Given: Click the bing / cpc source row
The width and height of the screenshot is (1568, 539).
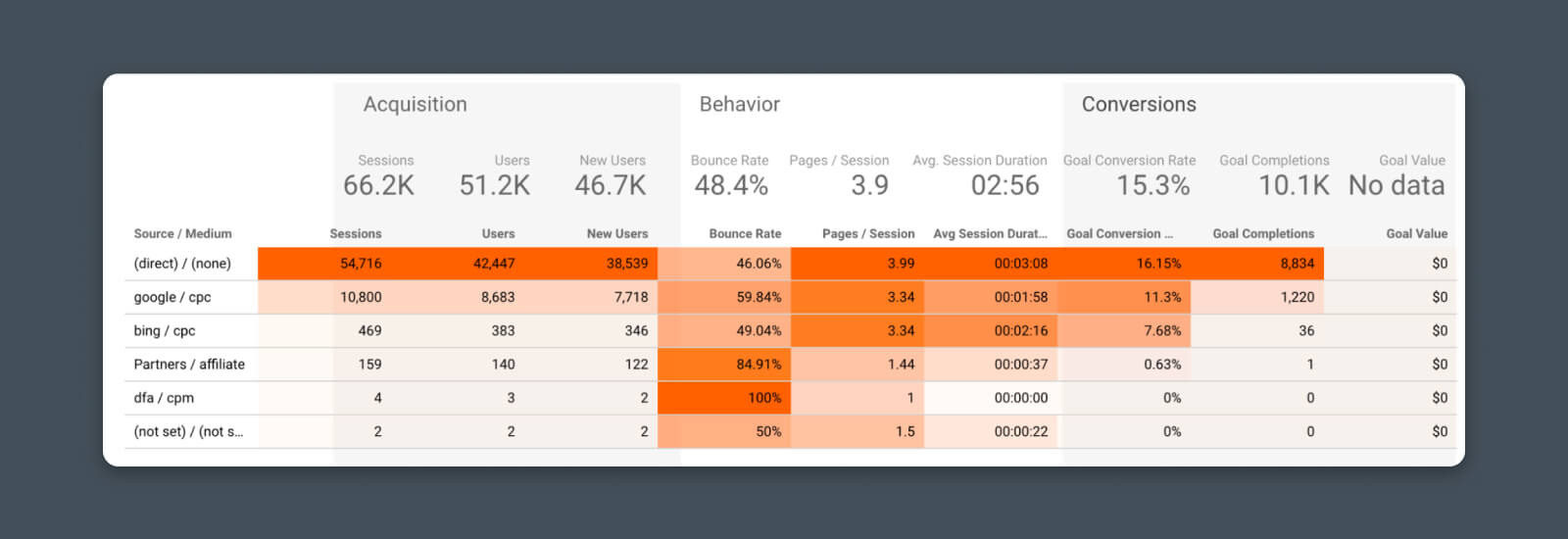Looking at the screenshot, I should coord(165,330).
